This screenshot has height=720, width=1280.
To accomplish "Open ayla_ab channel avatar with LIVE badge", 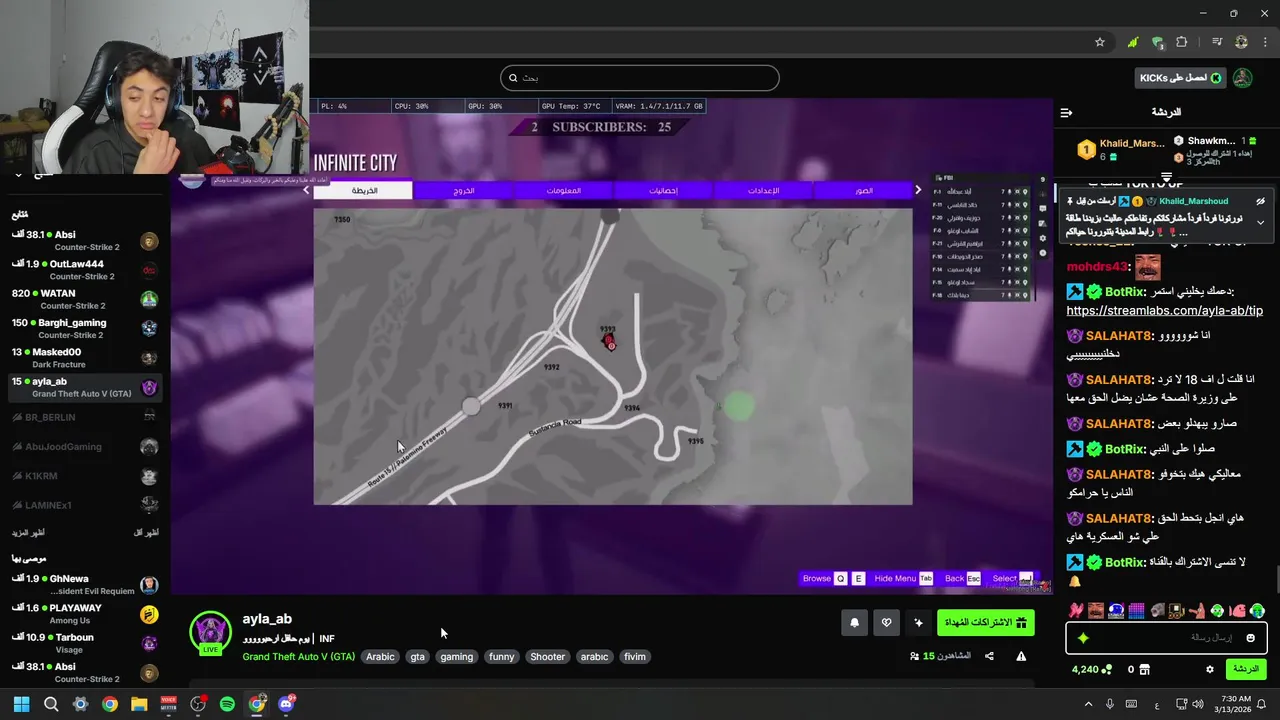I will [210, 632].
